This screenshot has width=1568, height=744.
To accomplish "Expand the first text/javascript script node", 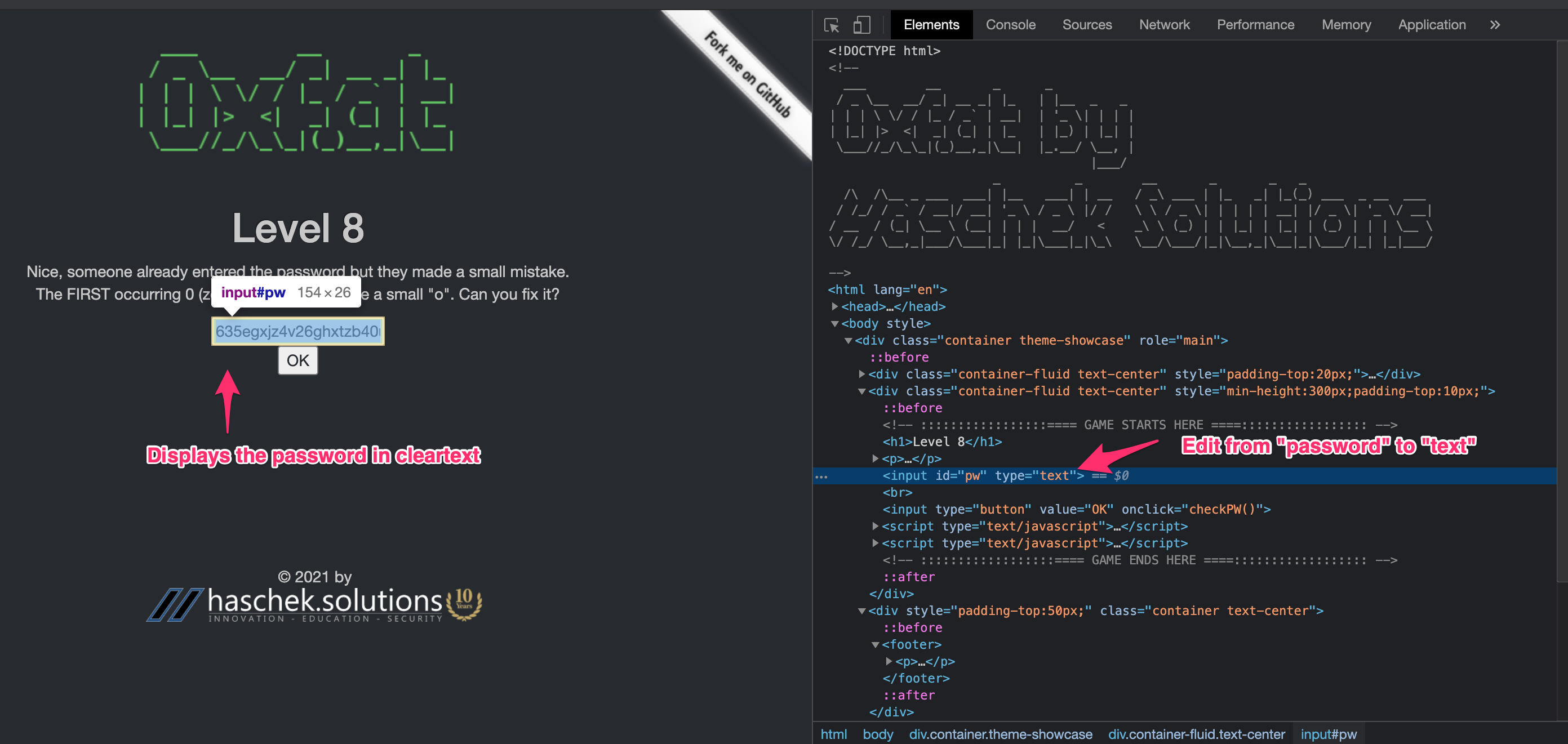I will [874, 526].
